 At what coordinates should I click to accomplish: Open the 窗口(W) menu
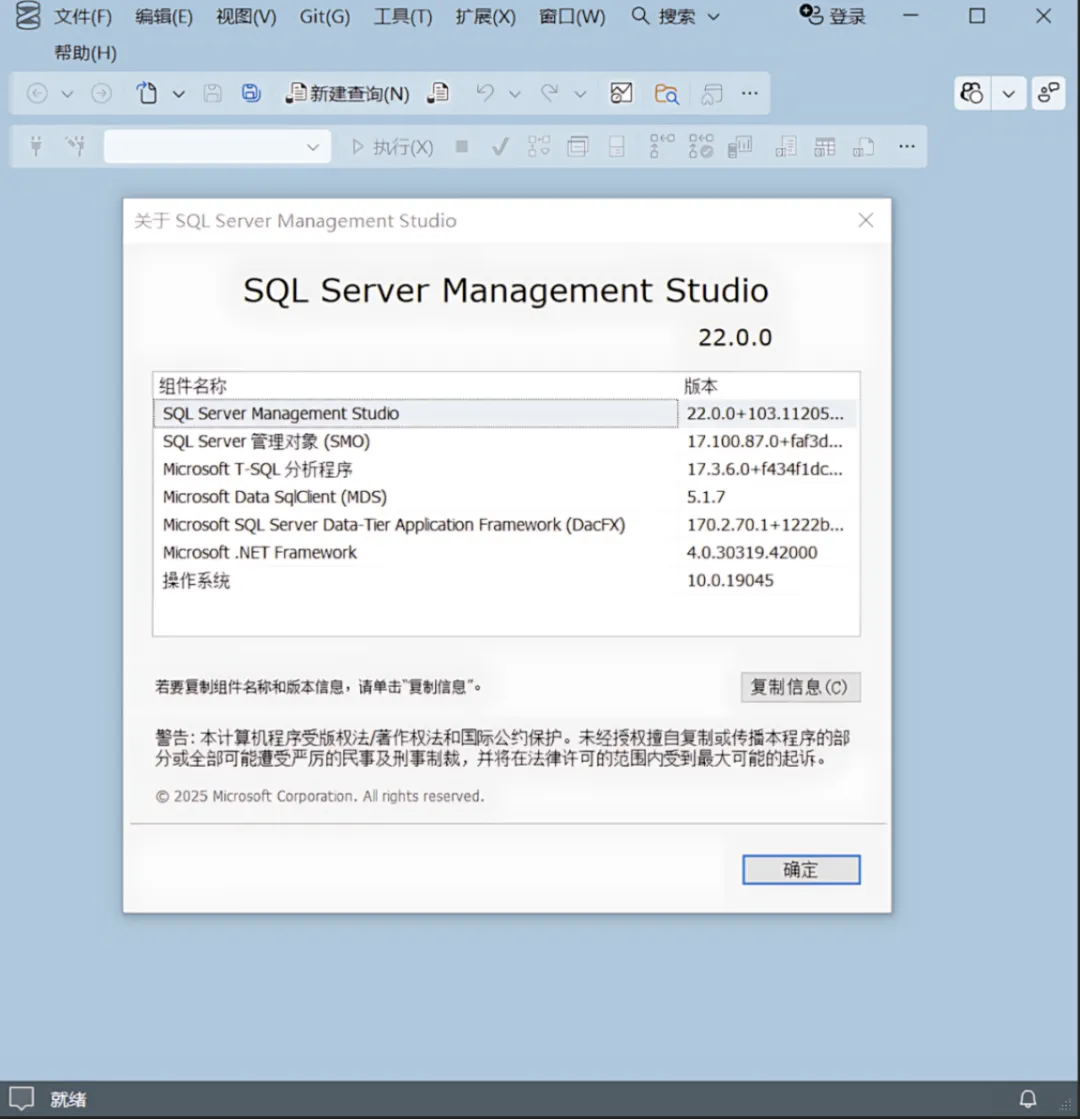coord(572,16)
